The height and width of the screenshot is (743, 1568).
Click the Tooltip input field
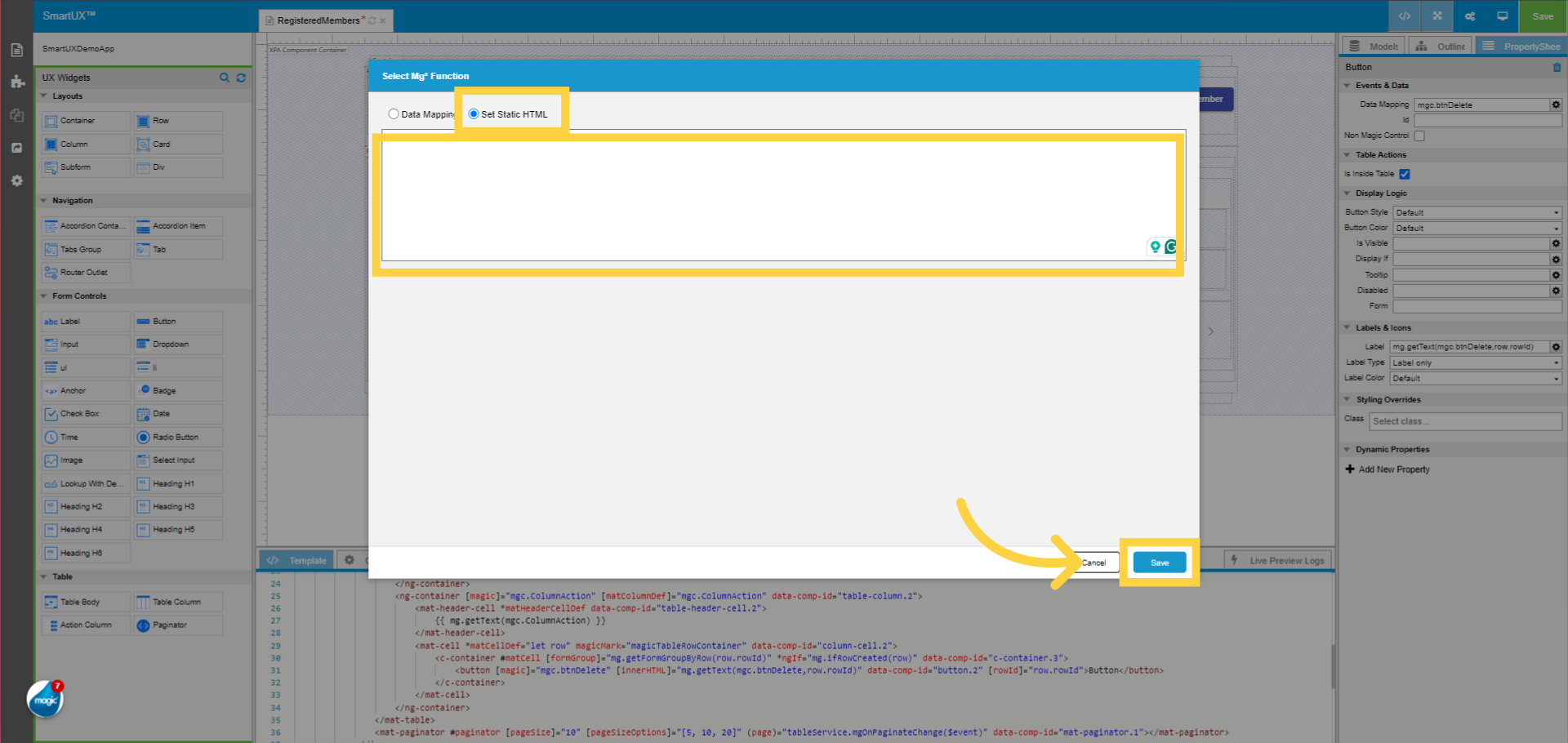click(1471, 275)
